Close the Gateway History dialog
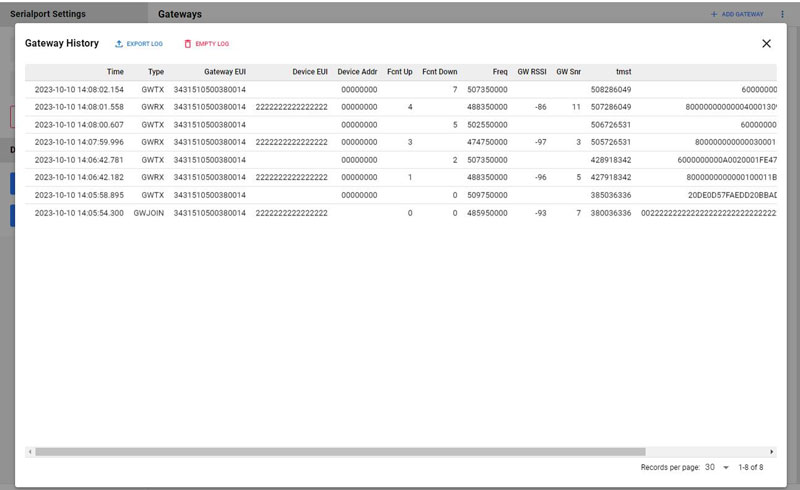The width and height of the screenshot is (800, 490). coord(766,44)
